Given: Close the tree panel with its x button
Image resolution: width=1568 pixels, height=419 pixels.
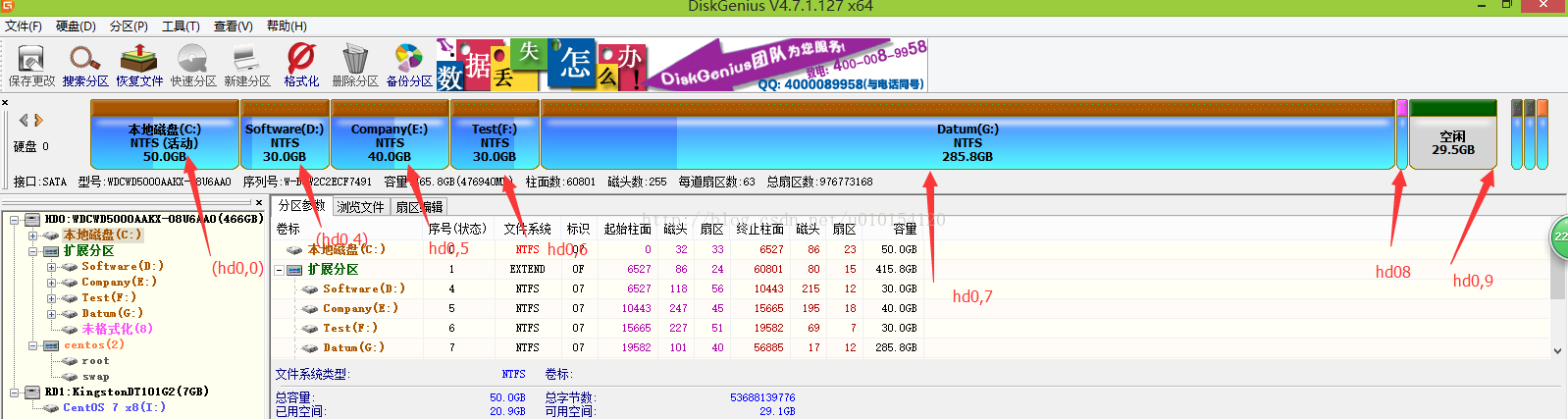Looking at the screenshot, I should pos(259,203).
